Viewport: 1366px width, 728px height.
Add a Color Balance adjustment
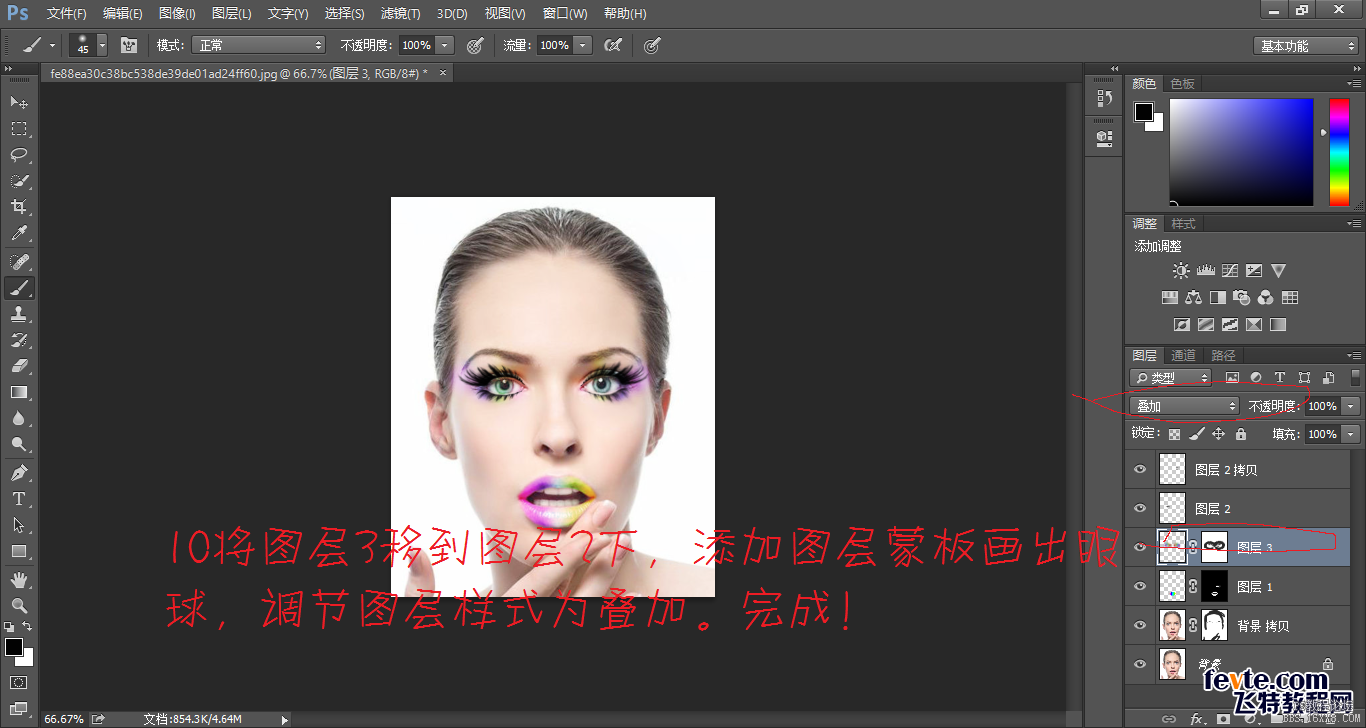[1193, 297]
